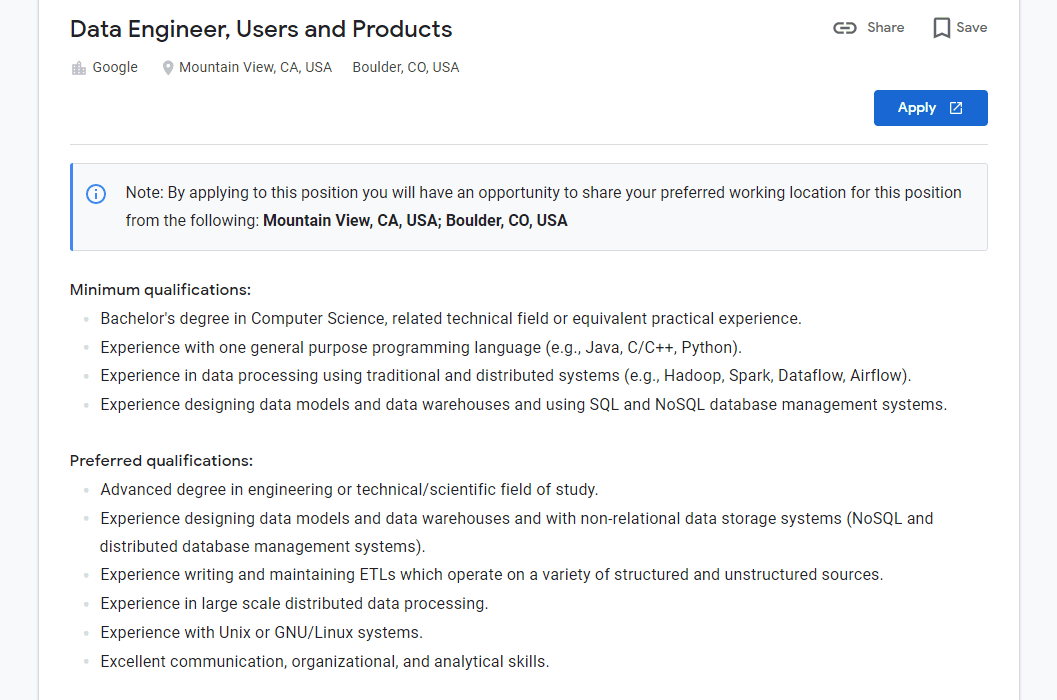The width and height of the screenshot is (1057, 700).
Task: Select the company building icon beside Google
Action: [x=78, y=67]
